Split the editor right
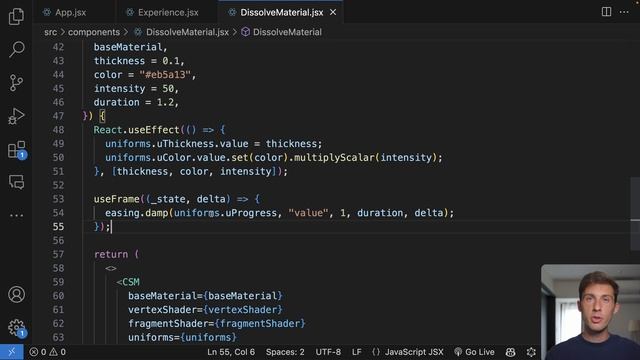640x360 pixels. pyautogui.click(x=607, y=12)
